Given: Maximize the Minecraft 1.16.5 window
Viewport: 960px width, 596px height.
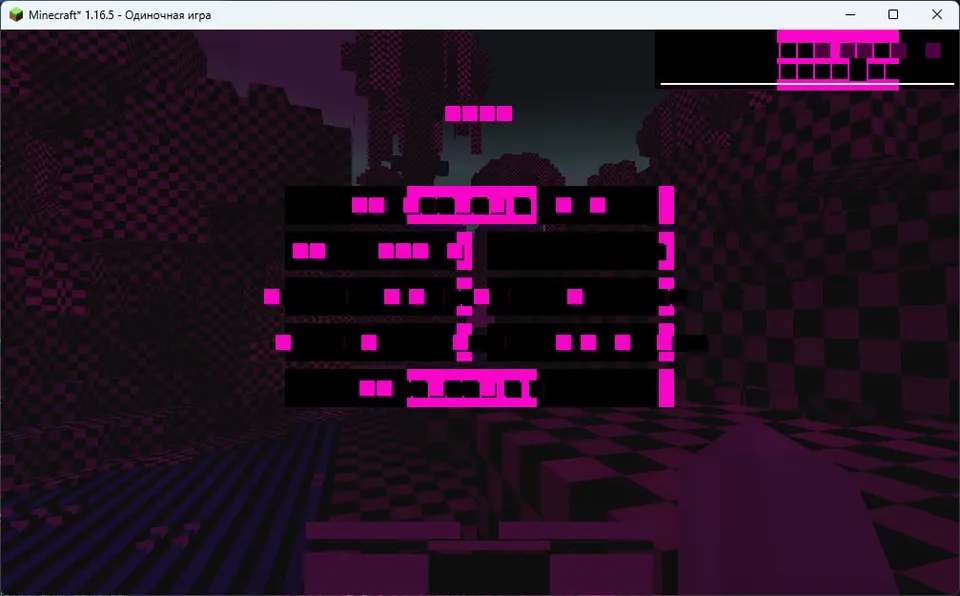Looking at the screenshot, I should click(893, 15).
